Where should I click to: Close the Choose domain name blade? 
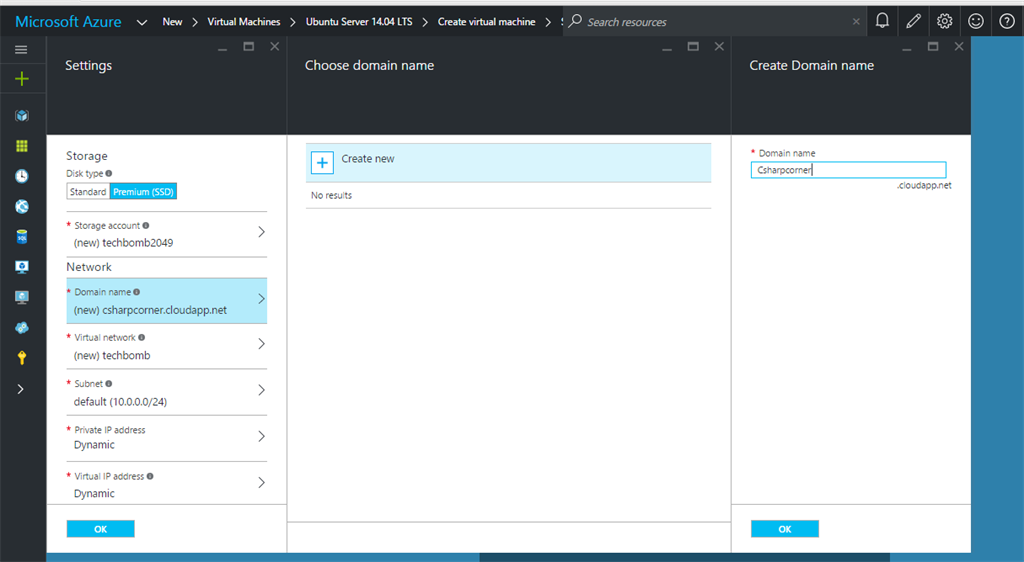coord(719,46)
